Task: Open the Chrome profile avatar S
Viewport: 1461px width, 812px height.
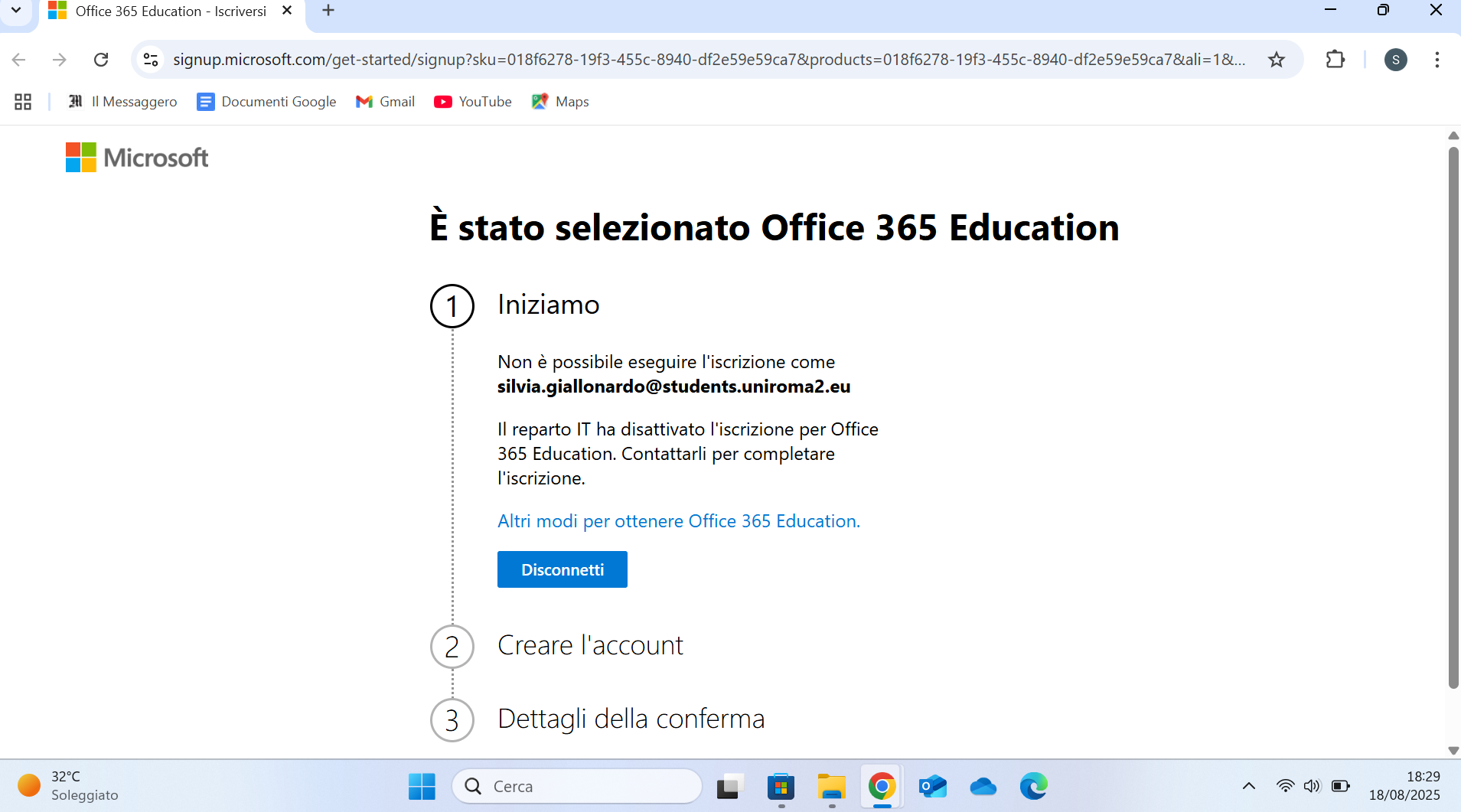Action: point(1396,60)
